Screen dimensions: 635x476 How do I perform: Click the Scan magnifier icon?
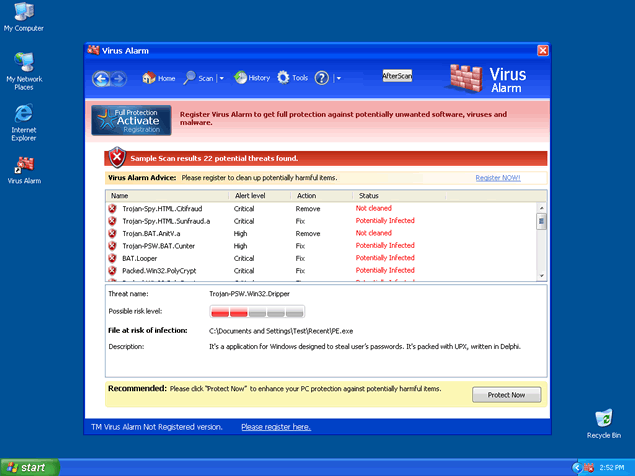pyautogui.click(x=189, y=78)
